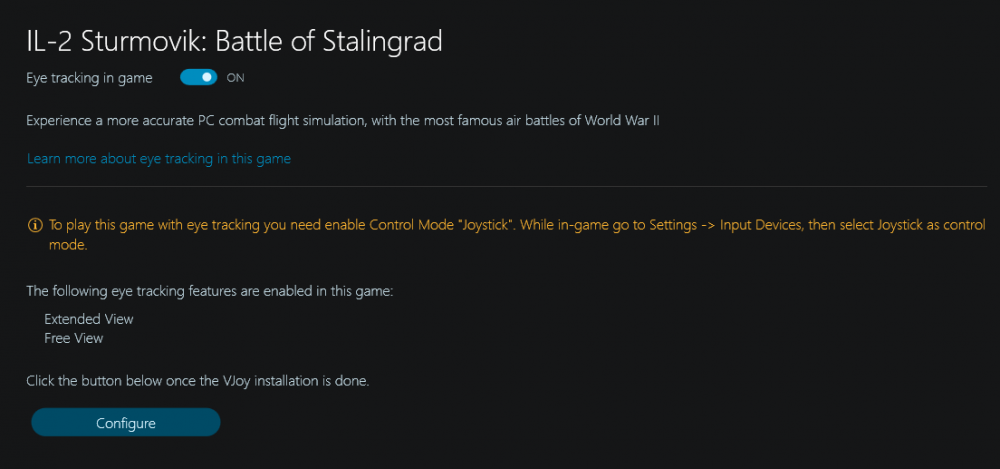Click the info icon beside the joystick warning

(x=35, y=225)
